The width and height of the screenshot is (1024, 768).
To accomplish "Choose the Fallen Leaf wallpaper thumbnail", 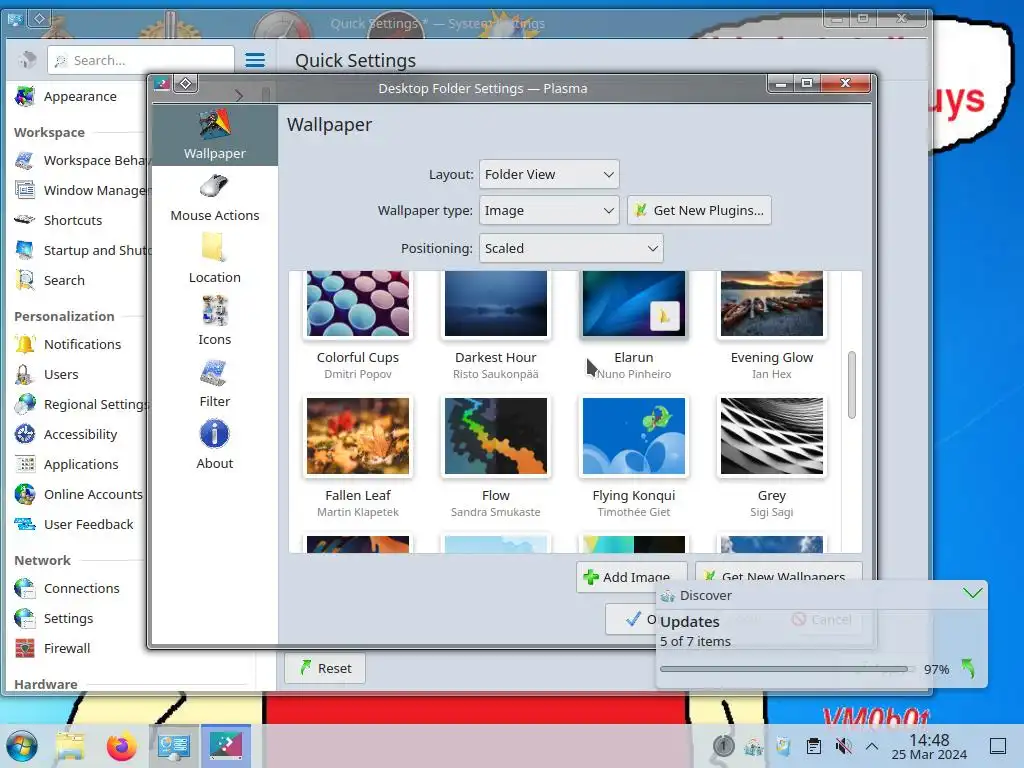I will pos(358,436).
